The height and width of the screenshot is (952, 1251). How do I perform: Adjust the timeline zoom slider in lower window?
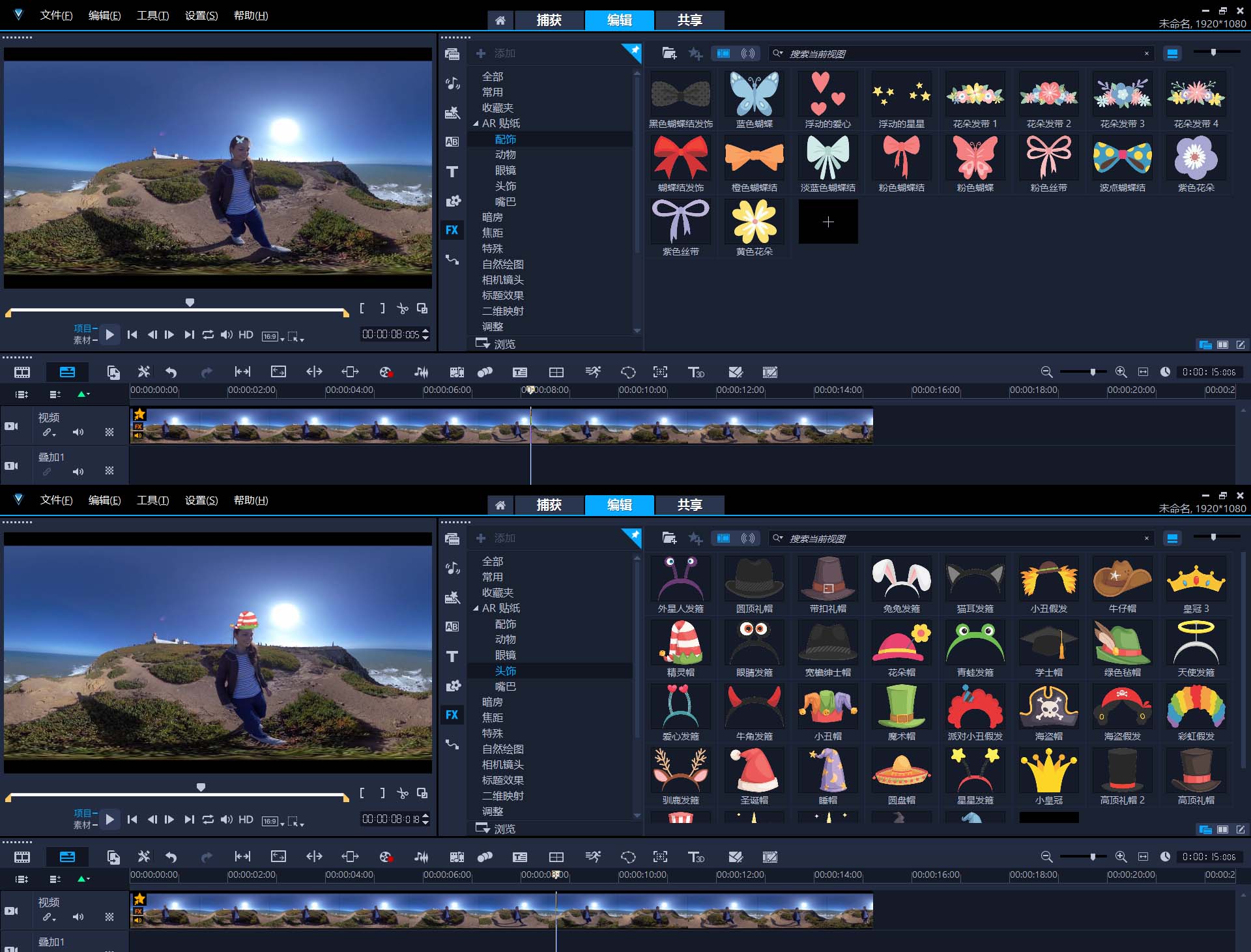click(x=1093, y=856)
